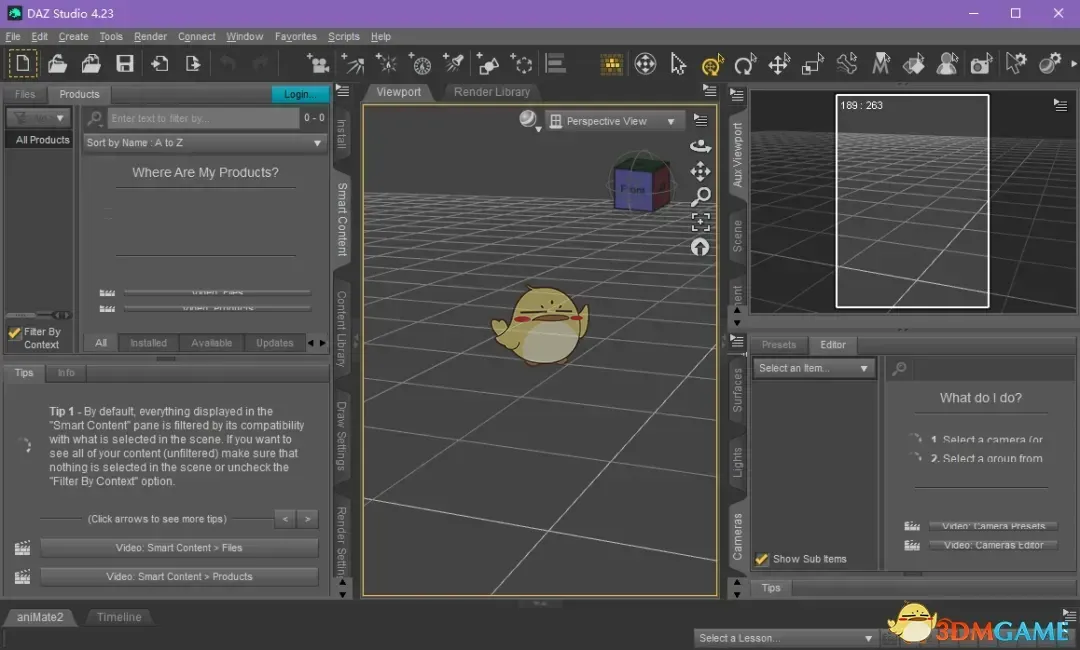This screenshot has width=1080, height=650.
Task: Activate the Rotate tool in the toolbar
Action: point(745,63)
